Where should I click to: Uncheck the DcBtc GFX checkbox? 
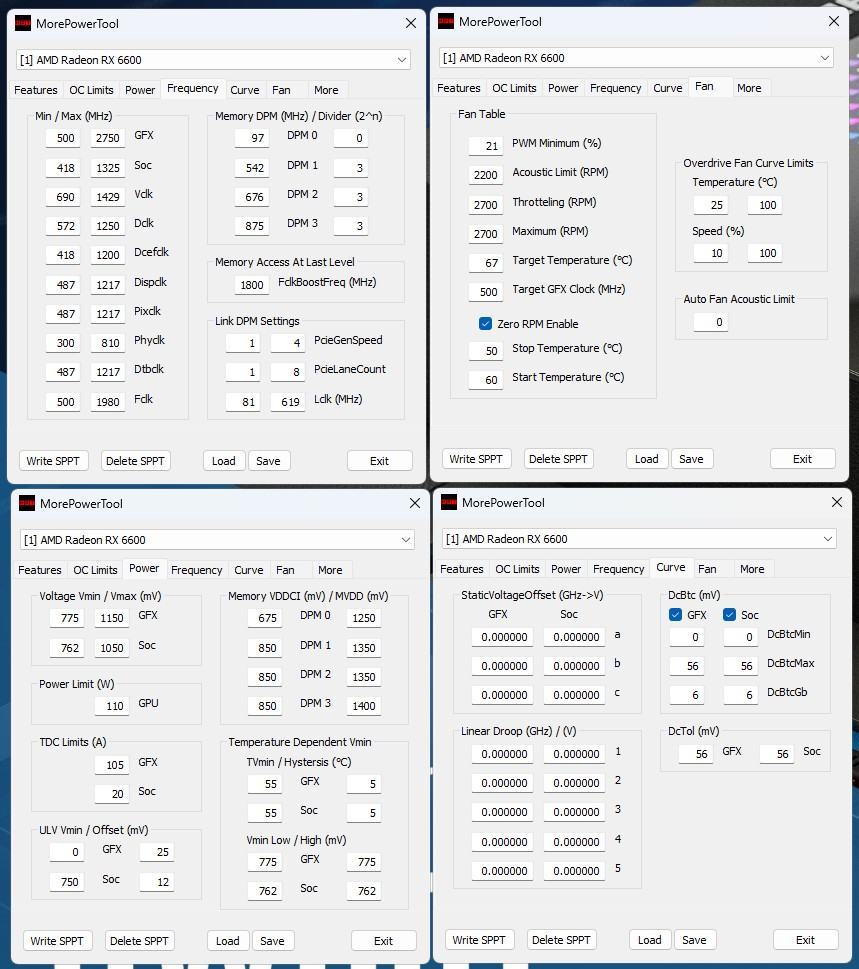[x=675, y=615]
